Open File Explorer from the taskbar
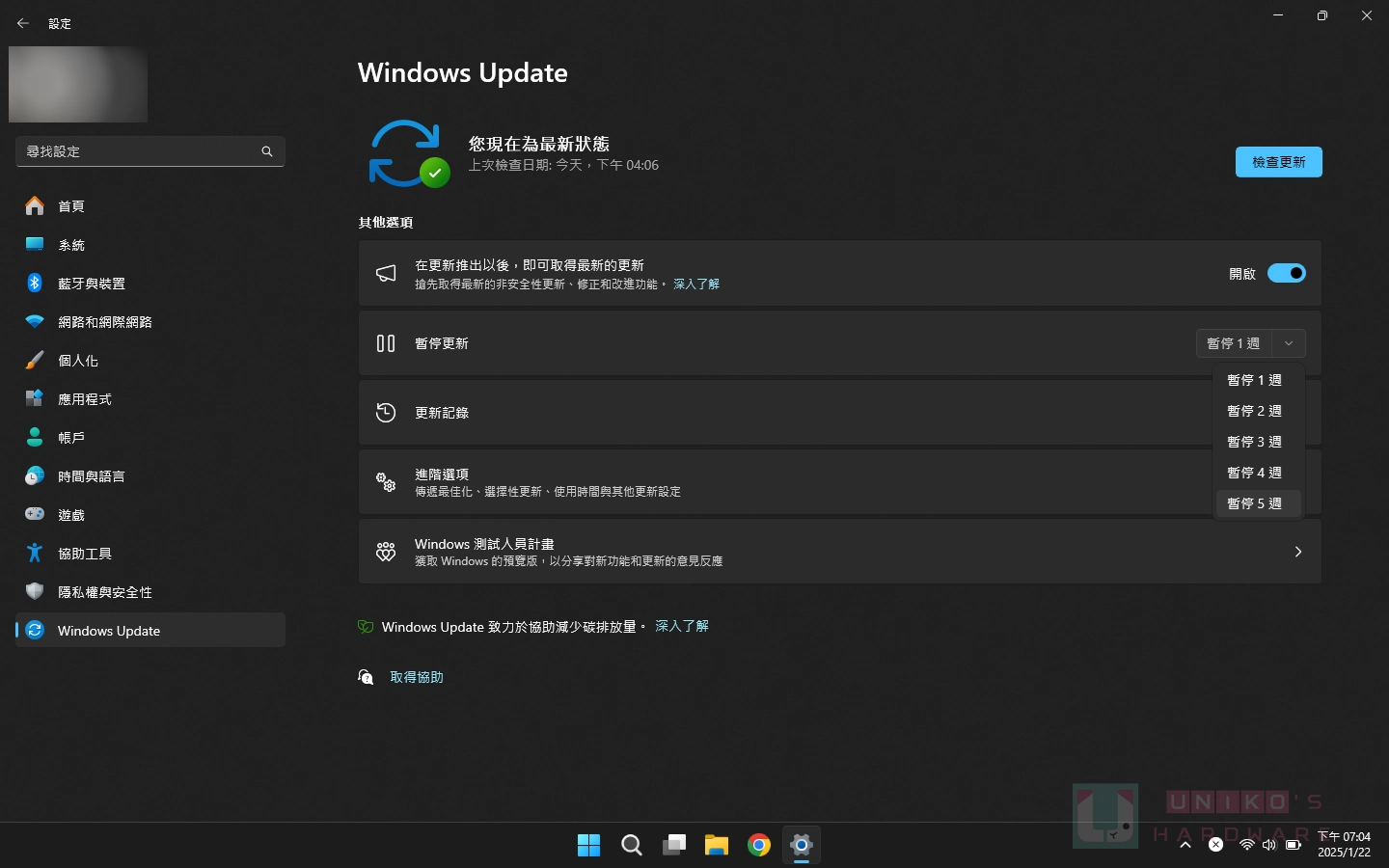The width and height of the screenshot is (1389, 868). tap(716, 846)
